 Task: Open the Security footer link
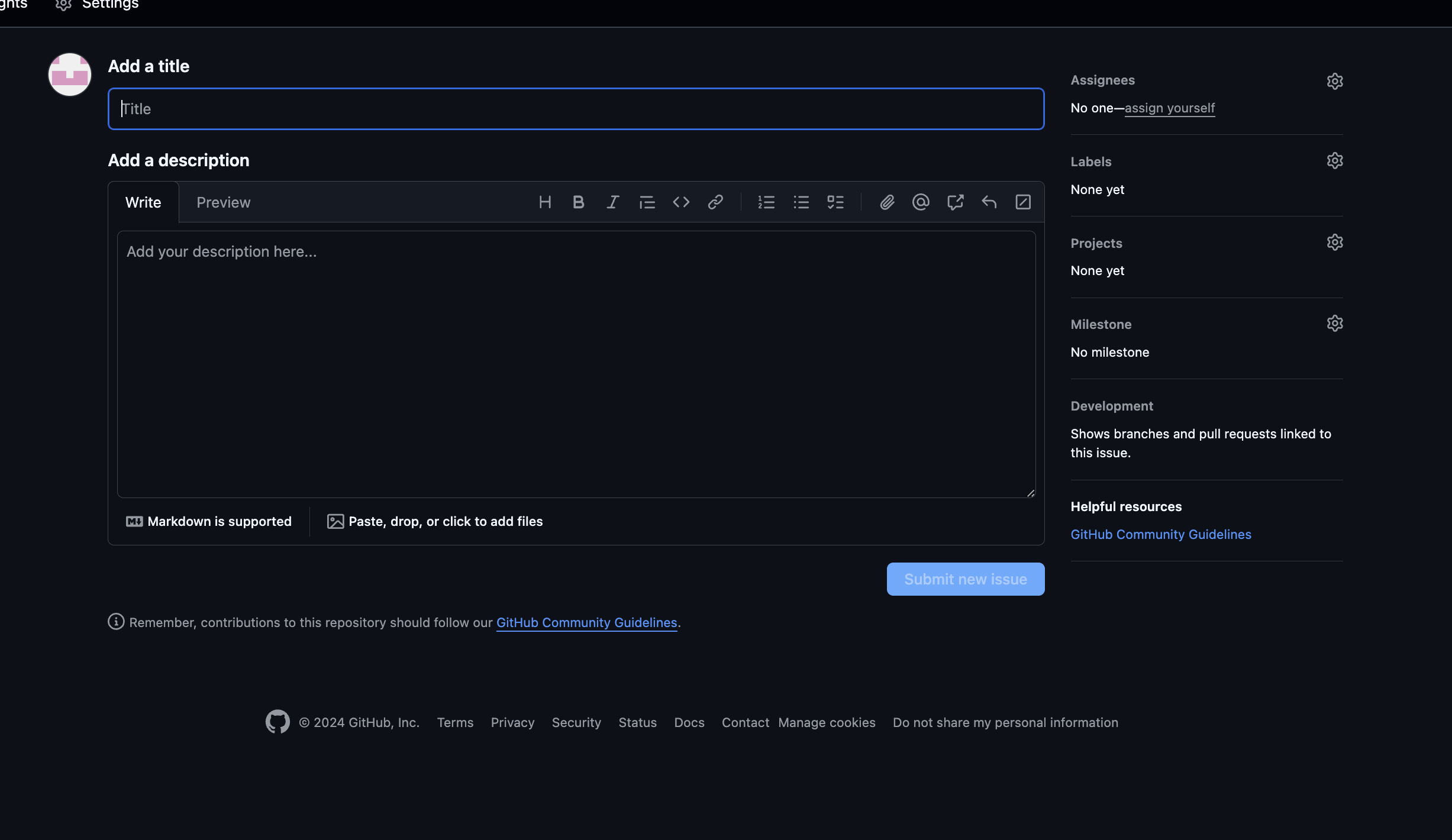tap(576, 722)
